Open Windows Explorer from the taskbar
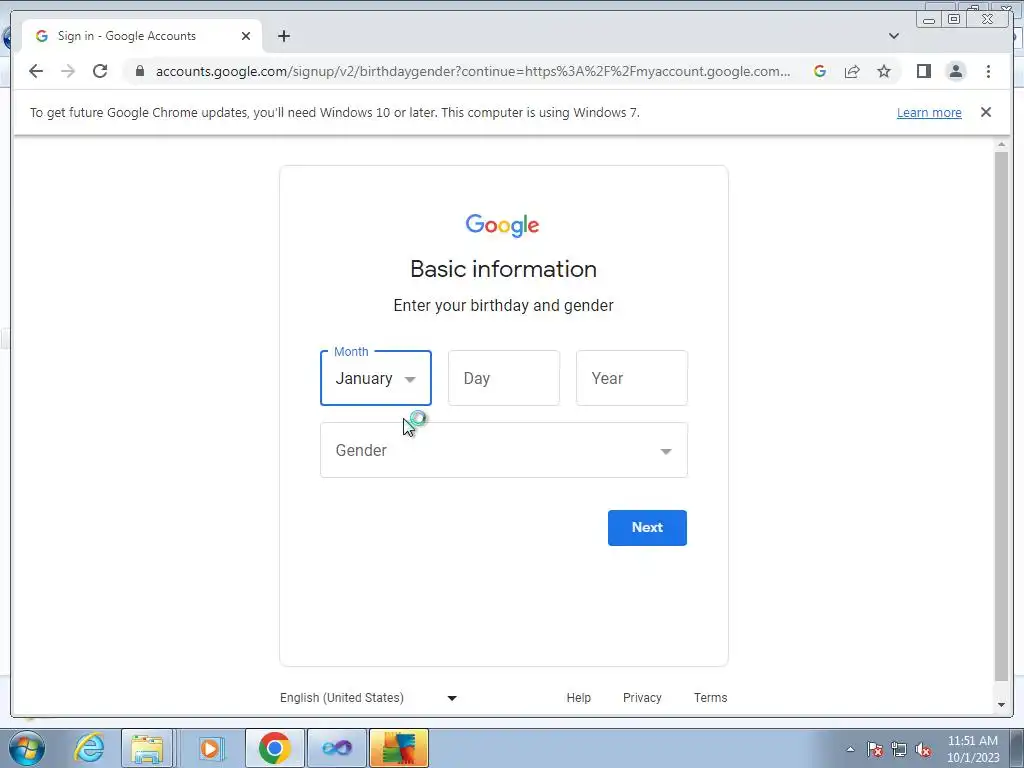Screen dimensions: 1024x768 (x=148, y=748)
